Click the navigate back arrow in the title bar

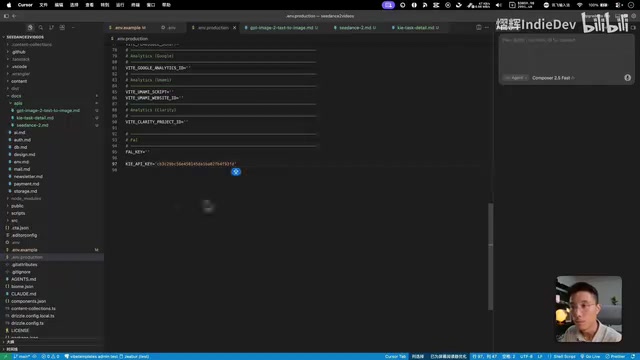point(14,16)
